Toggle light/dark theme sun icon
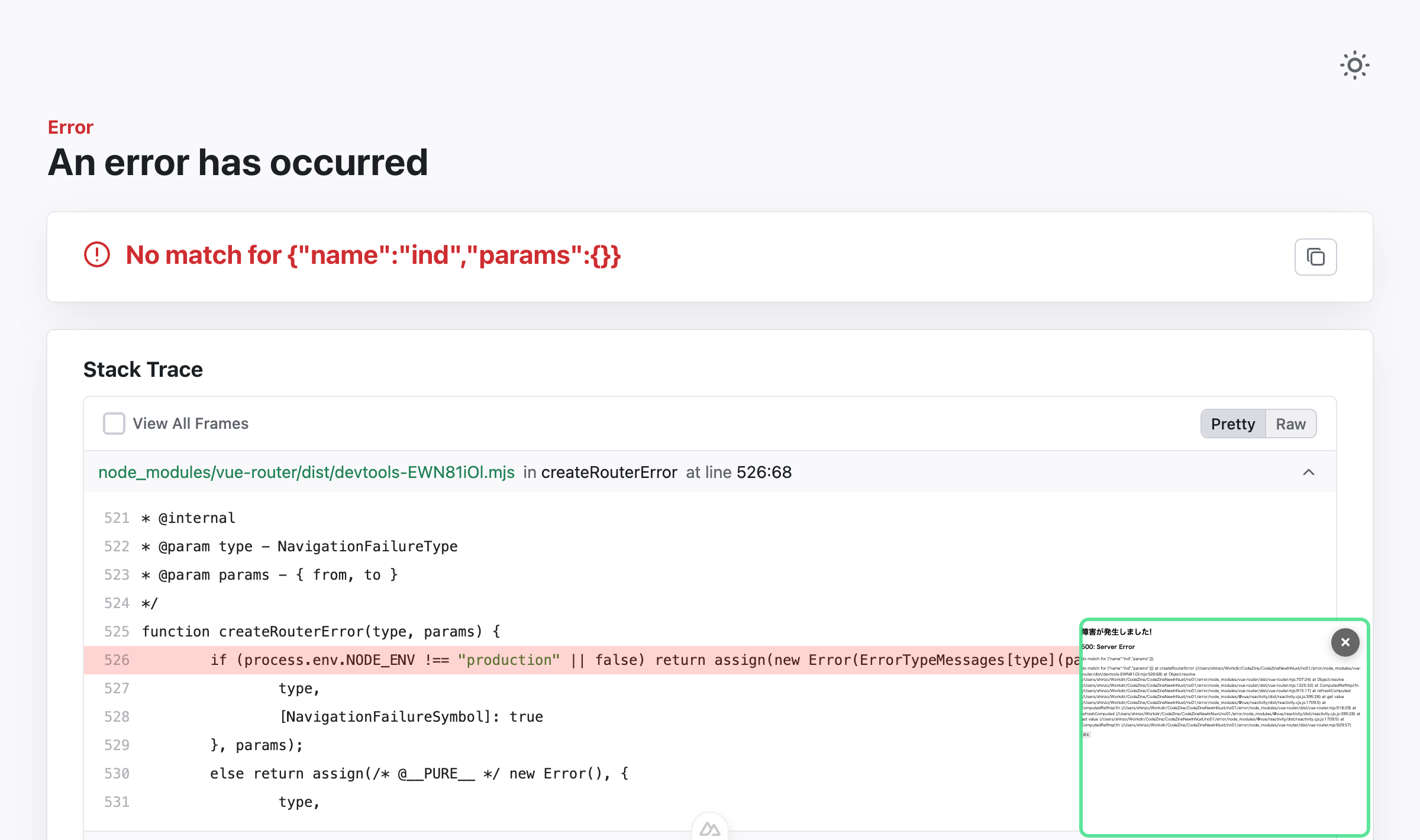The width and height of the screenshot is (1420, 840). pos(1354,65)
